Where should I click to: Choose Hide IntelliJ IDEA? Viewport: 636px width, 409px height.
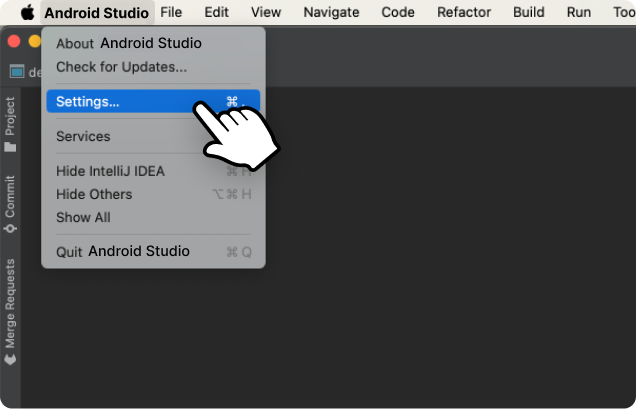point(110,171)
